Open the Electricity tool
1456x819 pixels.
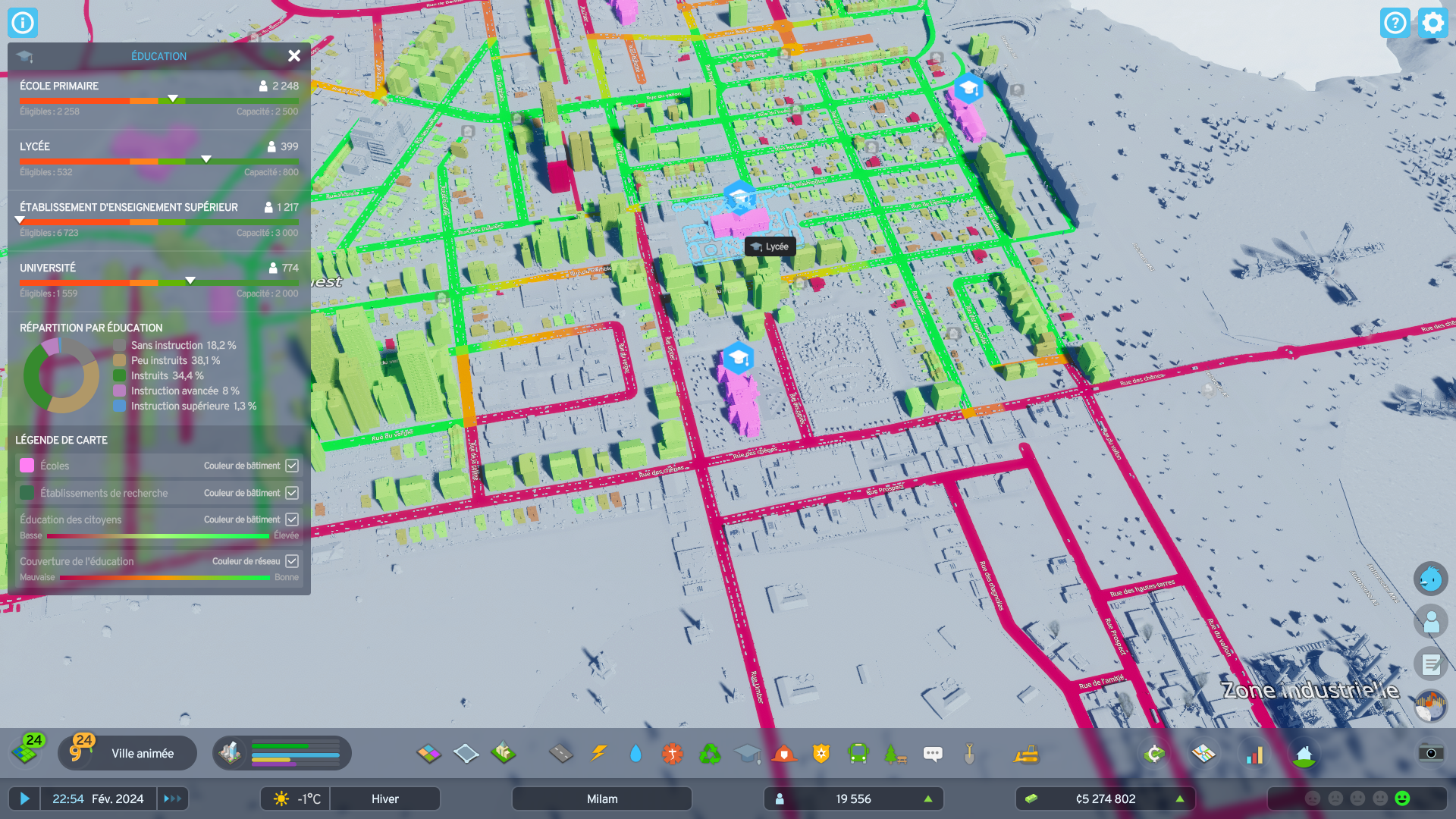[x=598, y=754]
